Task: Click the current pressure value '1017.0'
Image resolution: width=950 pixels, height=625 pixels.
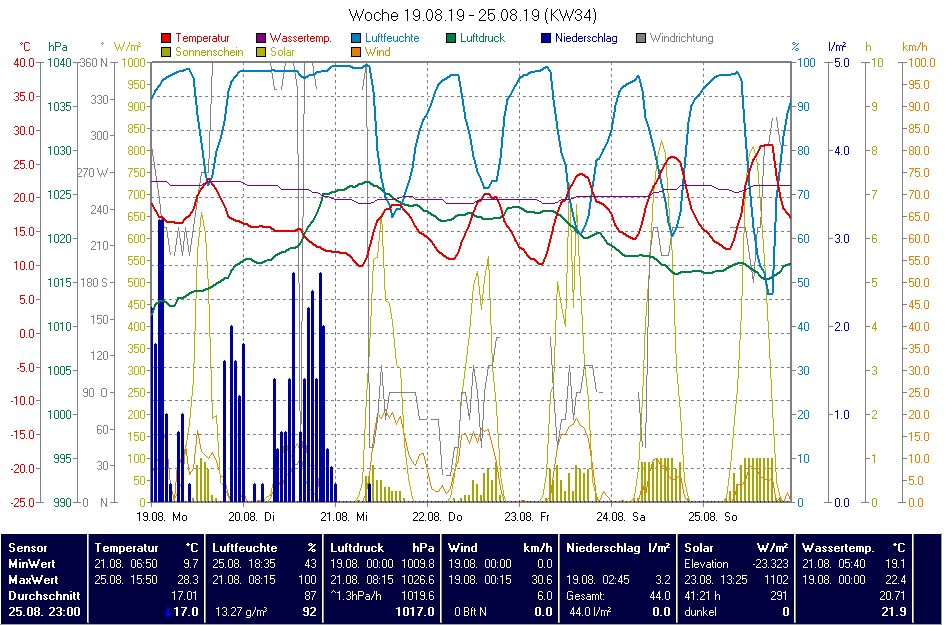Action: tap(415, 612)
